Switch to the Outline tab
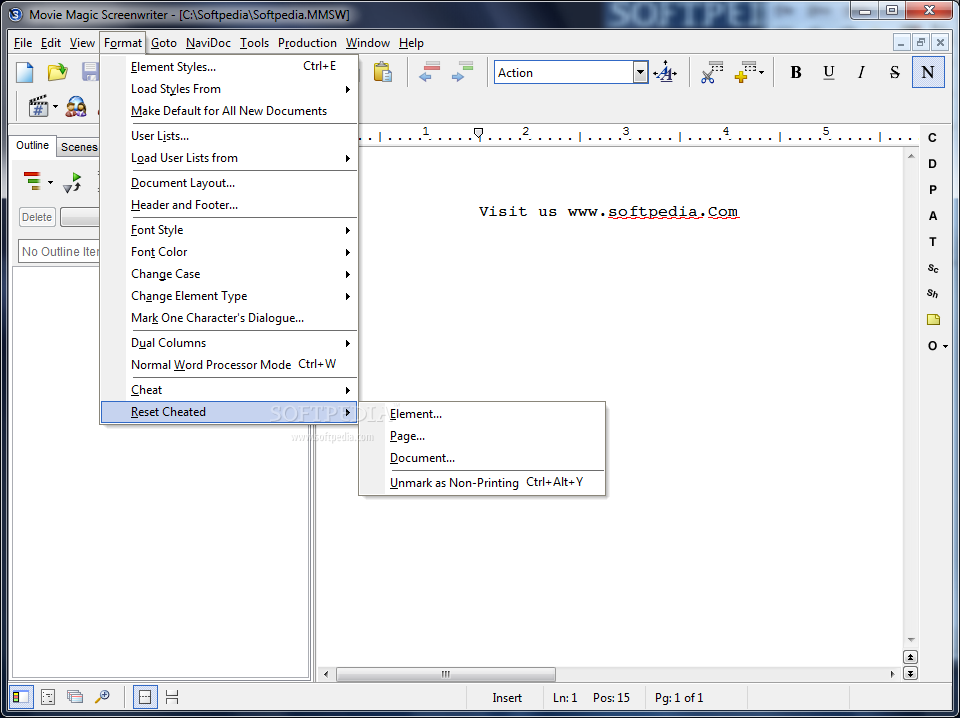 click(32, 145)
